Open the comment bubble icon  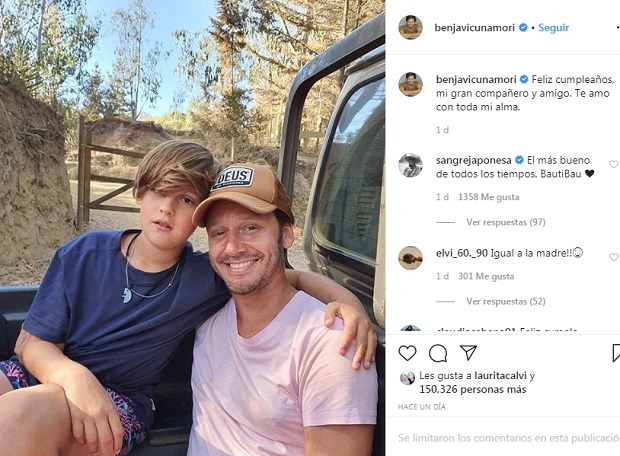tap(438, 353)
